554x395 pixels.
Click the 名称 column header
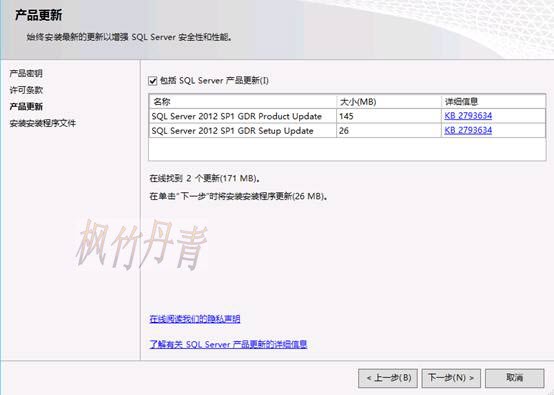[x=243, y=102]
